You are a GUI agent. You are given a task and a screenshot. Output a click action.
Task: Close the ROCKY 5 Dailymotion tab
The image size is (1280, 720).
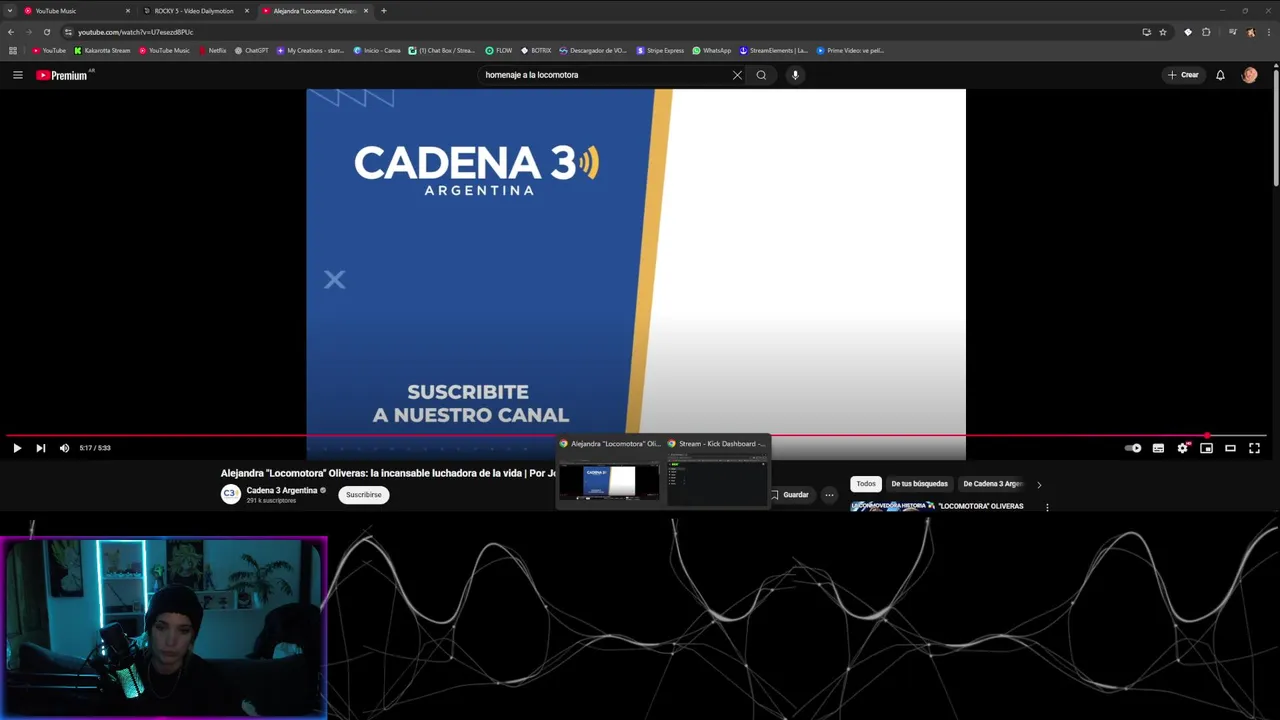pos(247,11)
